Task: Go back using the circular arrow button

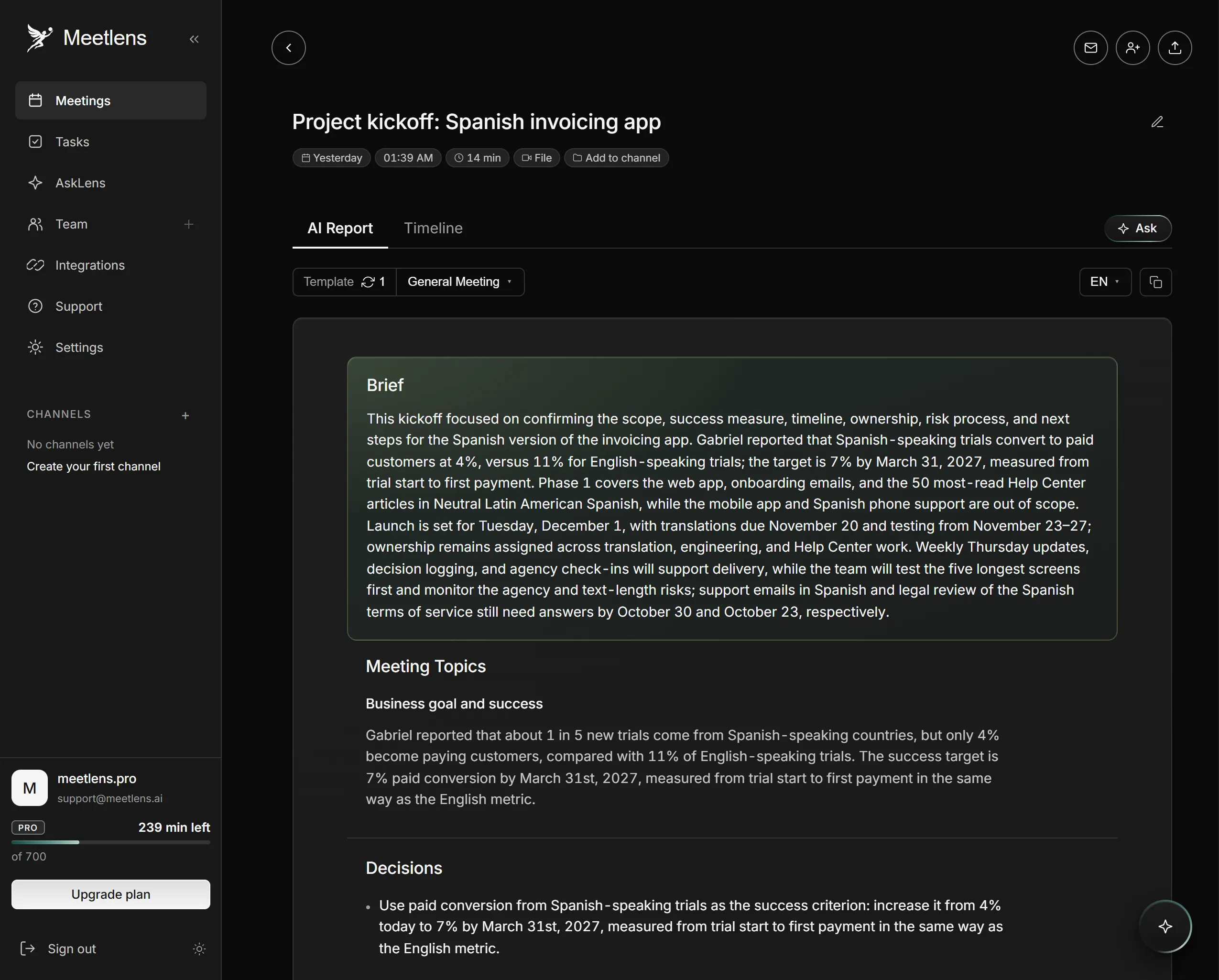Action: pos(288,47)
